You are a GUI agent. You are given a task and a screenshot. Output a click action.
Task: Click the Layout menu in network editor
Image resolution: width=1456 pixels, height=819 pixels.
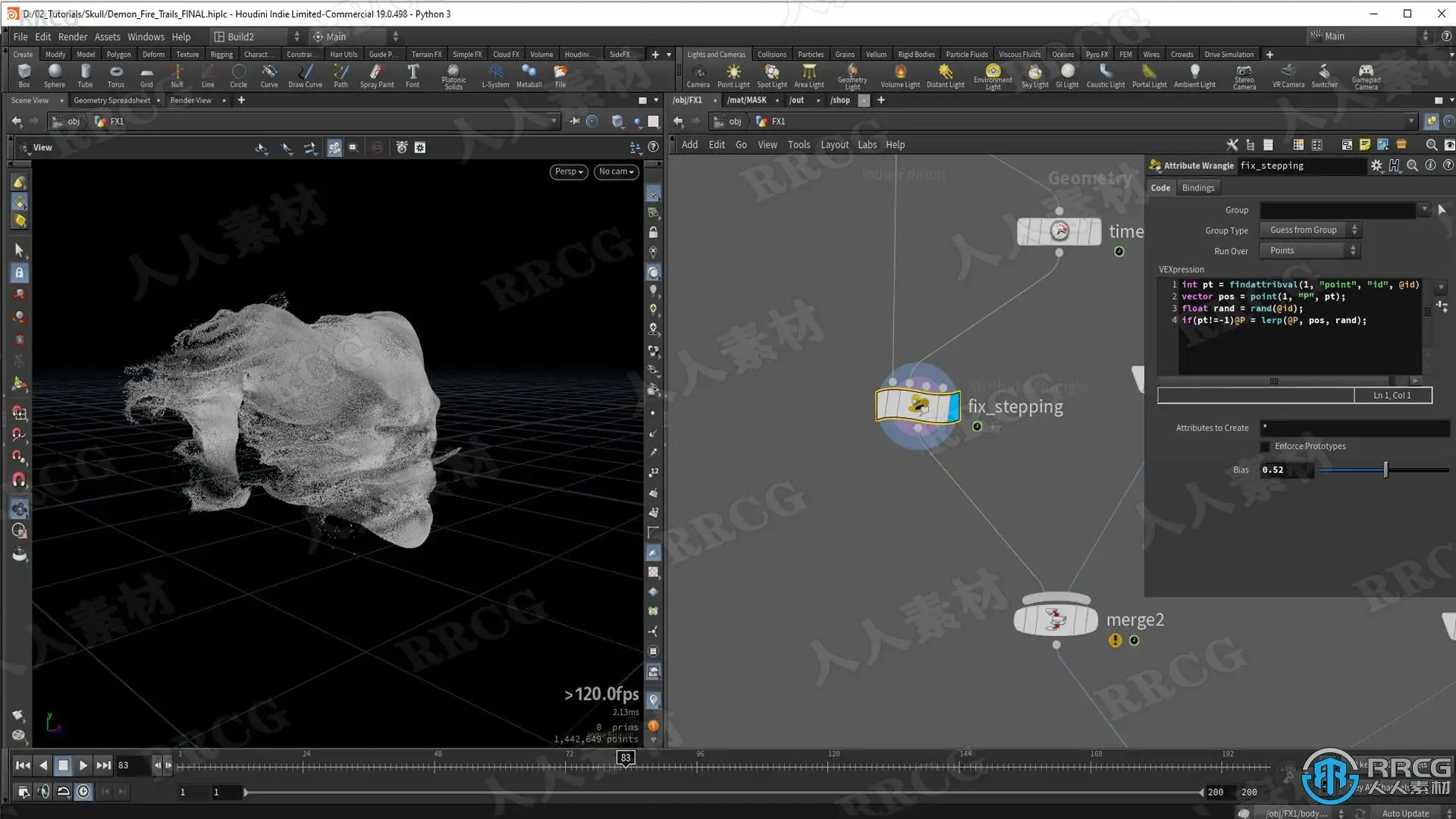[834, 145]
